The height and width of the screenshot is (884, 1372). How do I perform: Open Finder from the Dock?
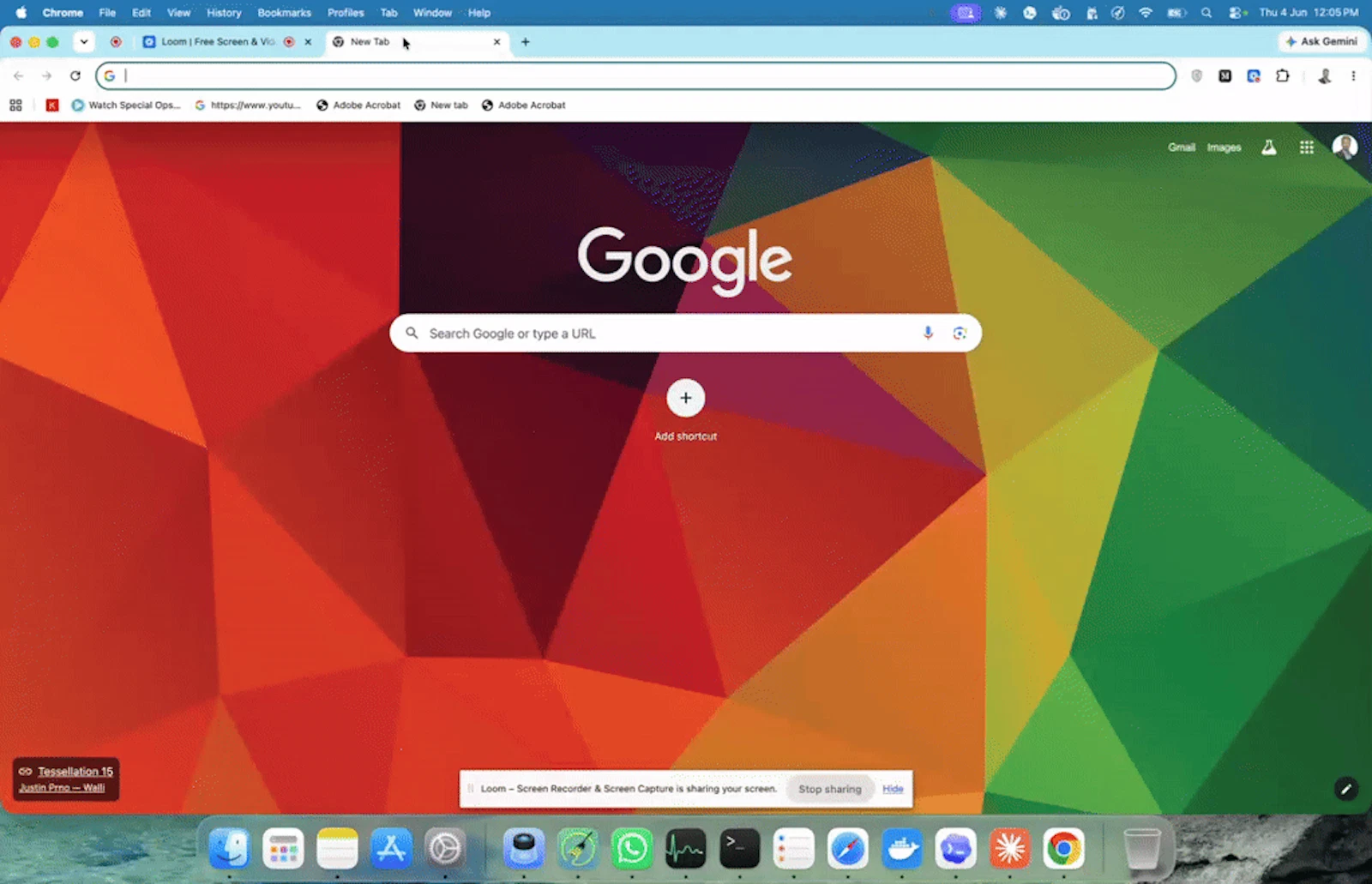coord(229,849)
